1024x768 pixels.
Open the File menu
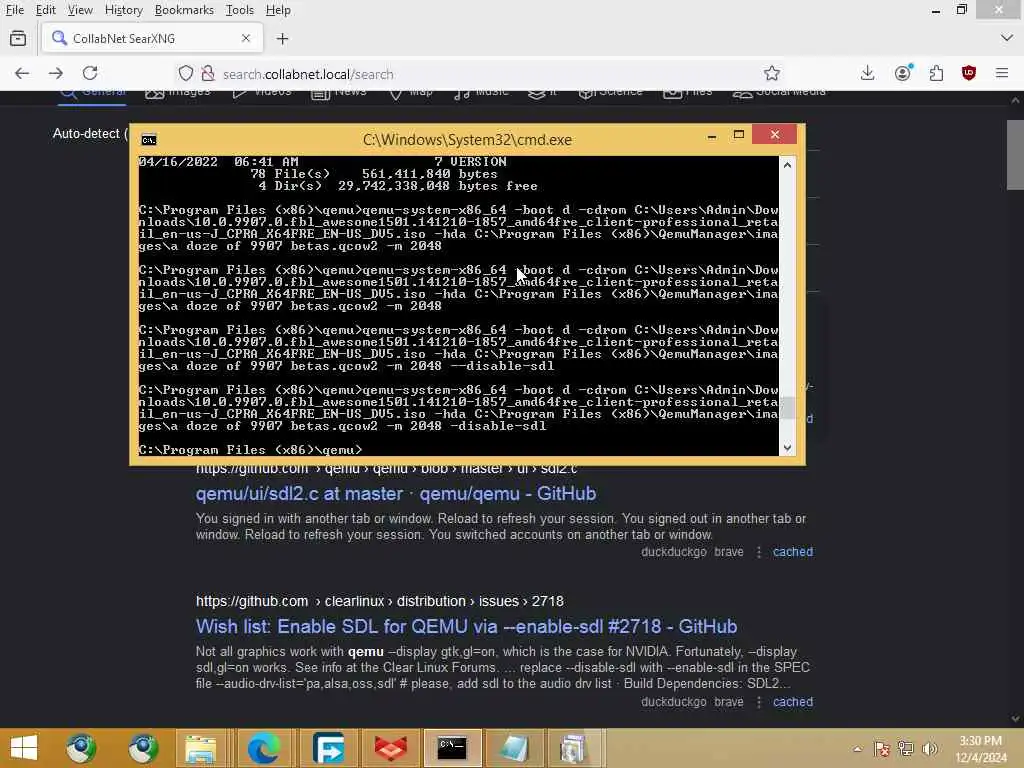[14, 10]
